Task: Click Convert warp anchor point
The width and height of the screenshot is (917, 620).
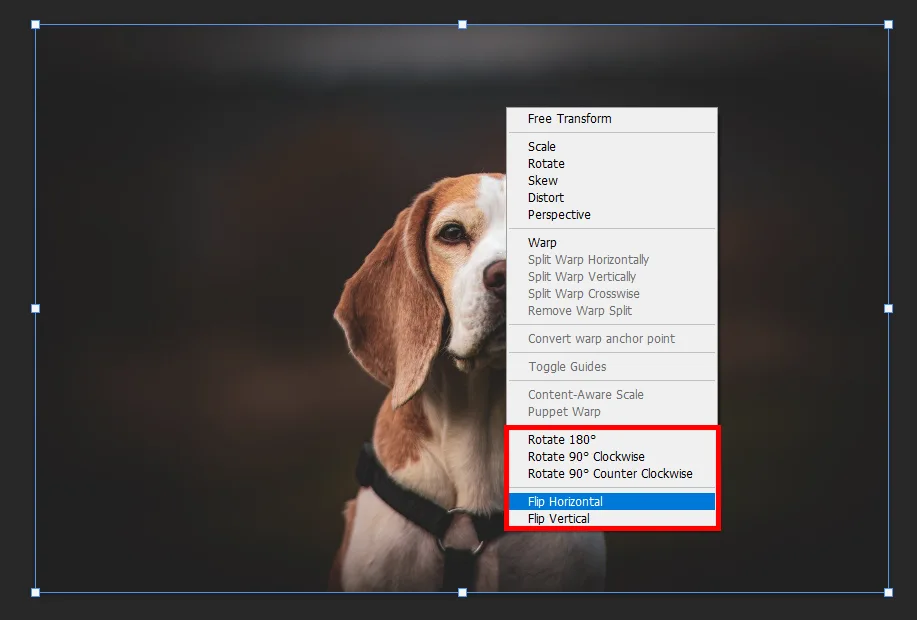Action: (x=612, y=339)
